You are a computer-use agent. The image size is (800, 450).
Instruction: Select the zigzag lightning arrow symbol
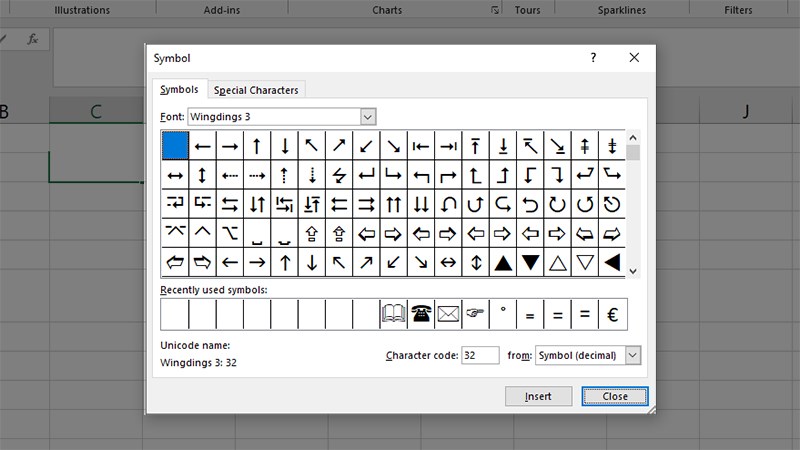(x=339, y=176)
